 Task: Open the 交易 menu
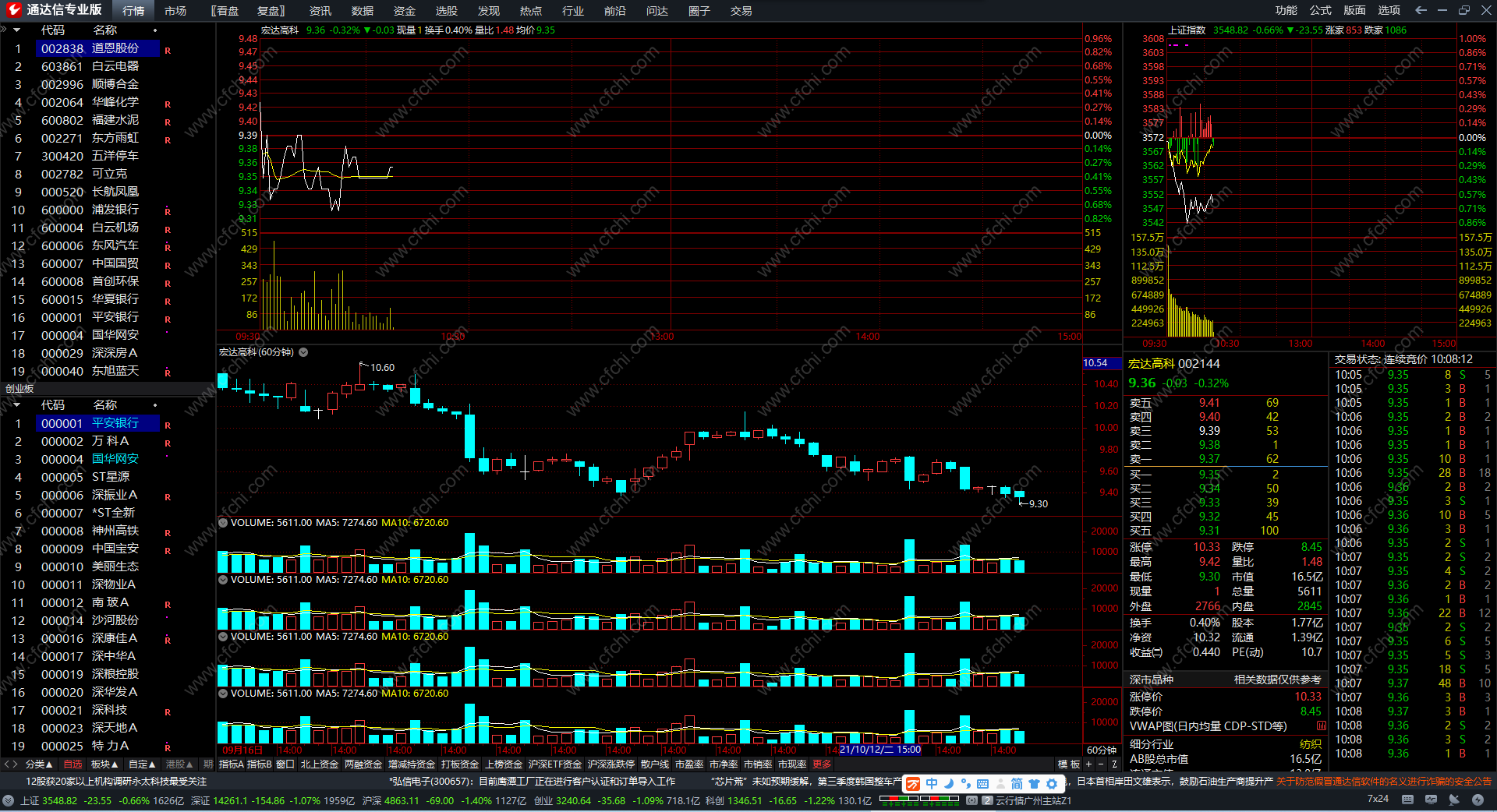741,11
